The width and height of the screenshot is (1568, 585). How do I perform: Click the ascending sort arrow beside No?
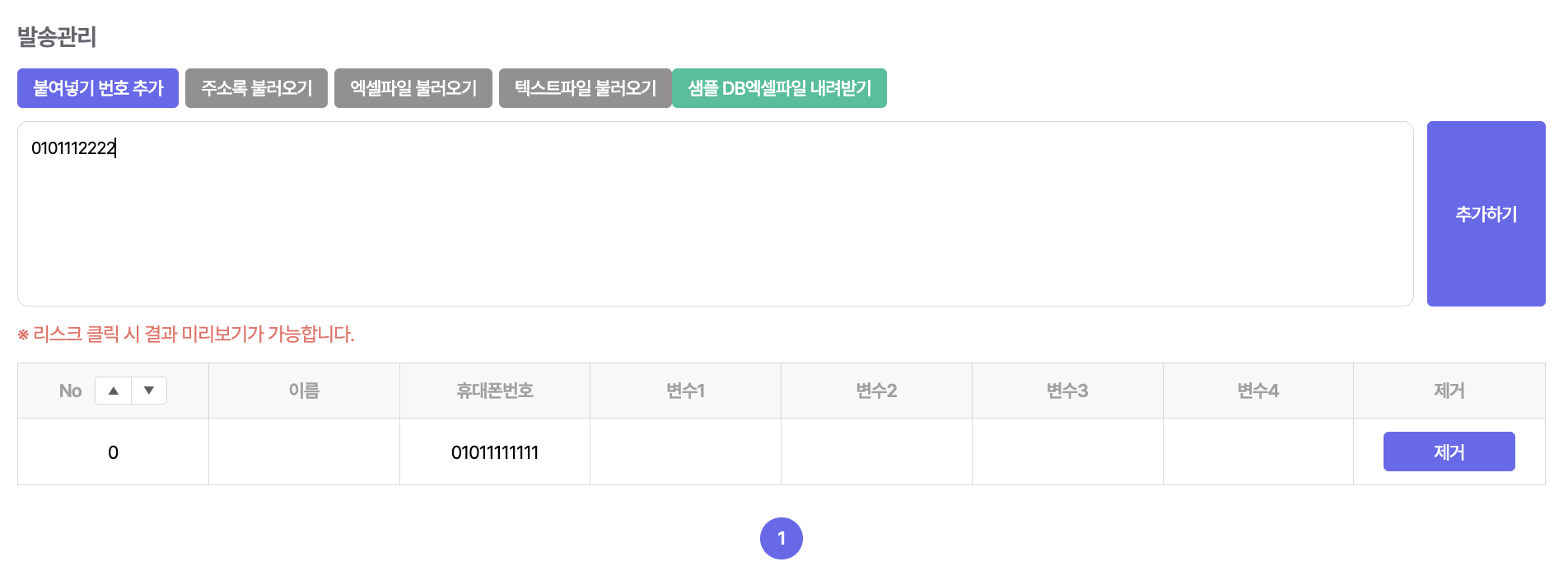point(114,391)
